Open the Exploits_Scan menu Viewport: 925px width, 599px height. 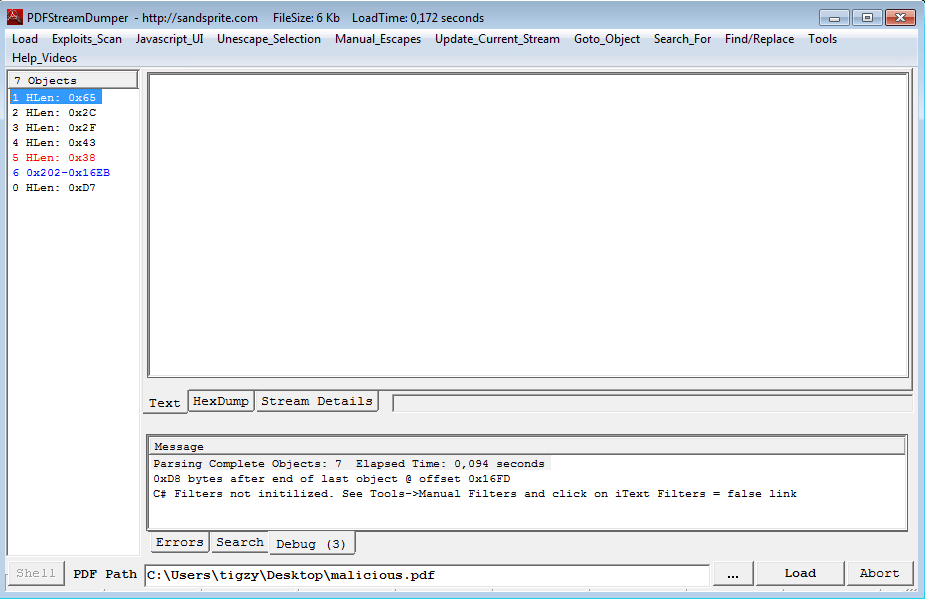[87, 39]
